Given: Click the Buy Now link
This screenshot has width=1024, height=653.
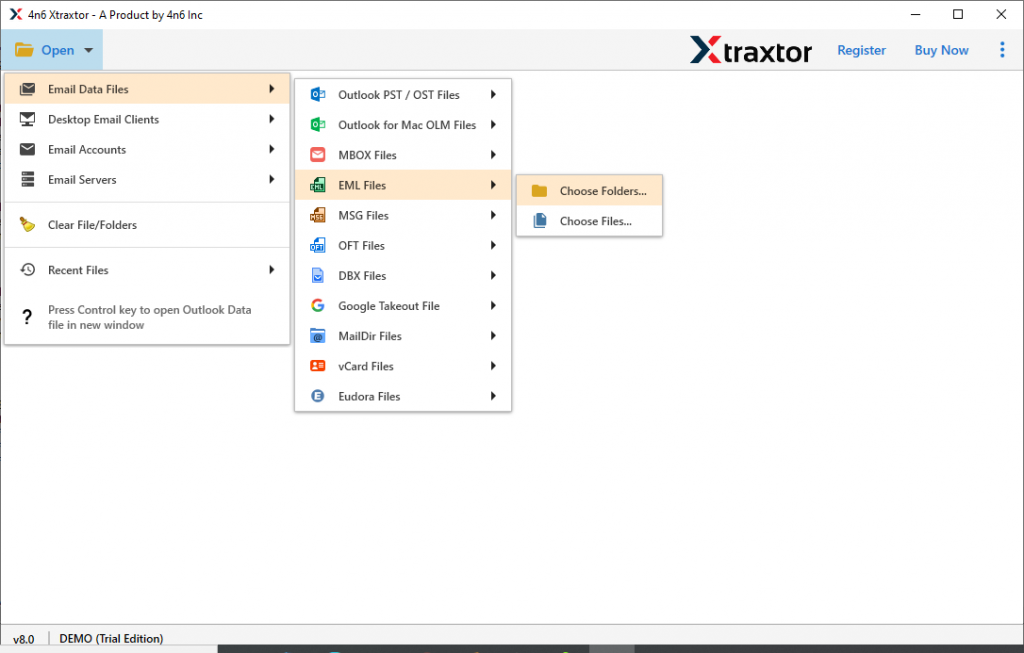Looking at the screenshot, I should [940, 49].
